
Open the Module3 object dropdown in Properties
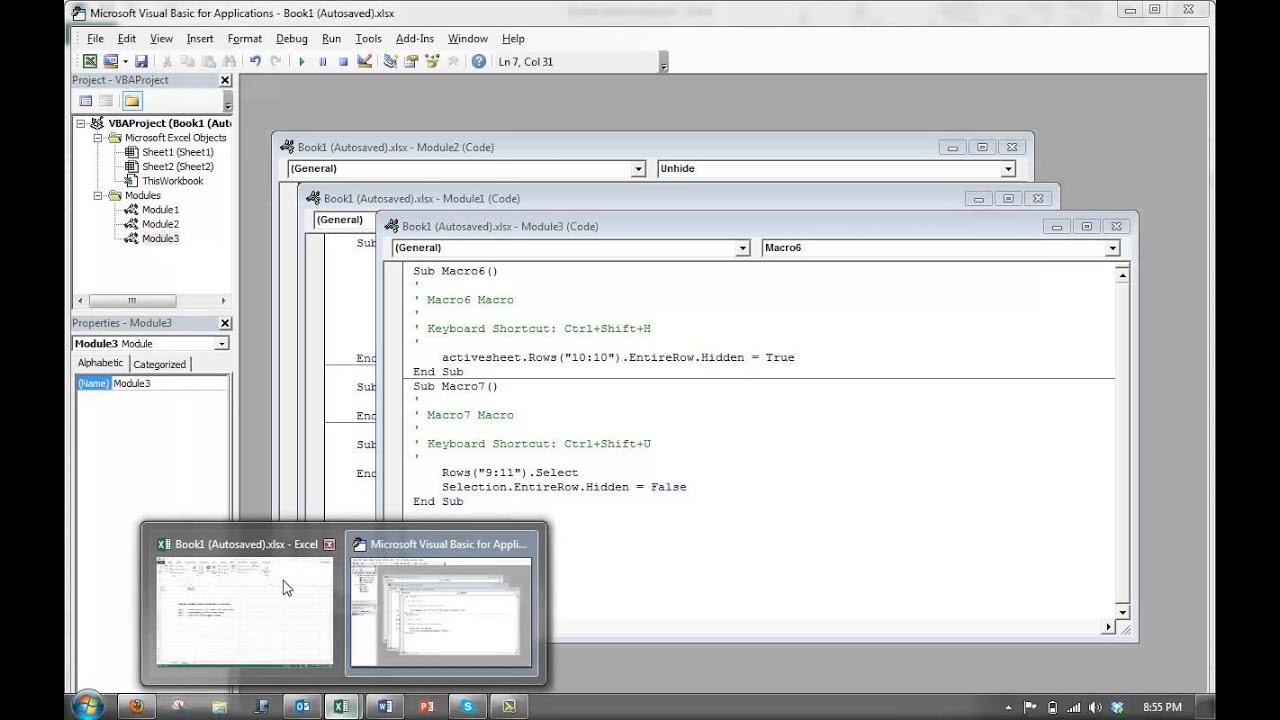222,344
